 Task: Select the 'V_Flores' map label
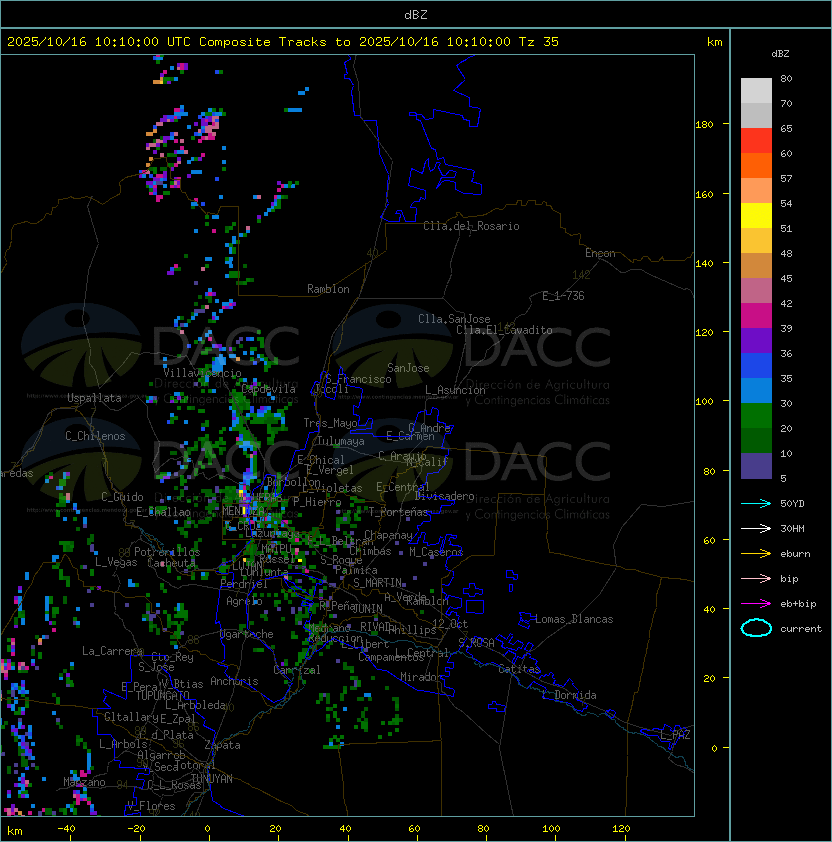(151, 806)
